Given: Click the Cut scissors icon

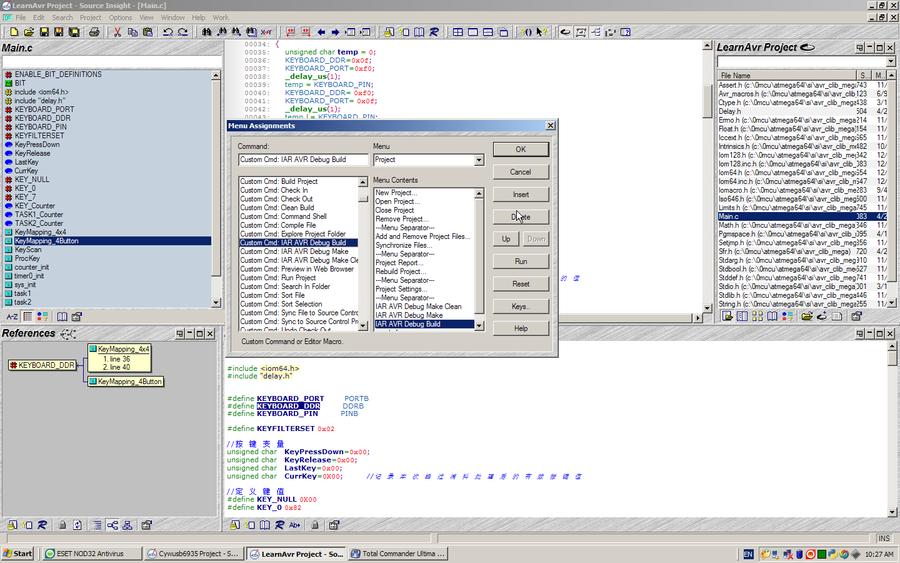Looking at the screenshot, I should 117,32.
